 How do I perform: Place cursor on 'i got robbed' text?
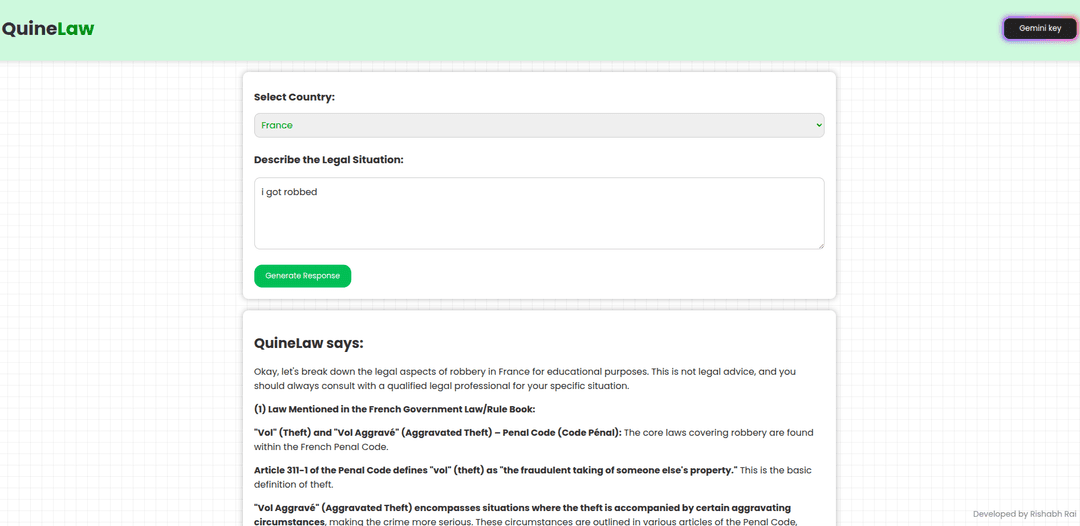click(x=289, y=192)
